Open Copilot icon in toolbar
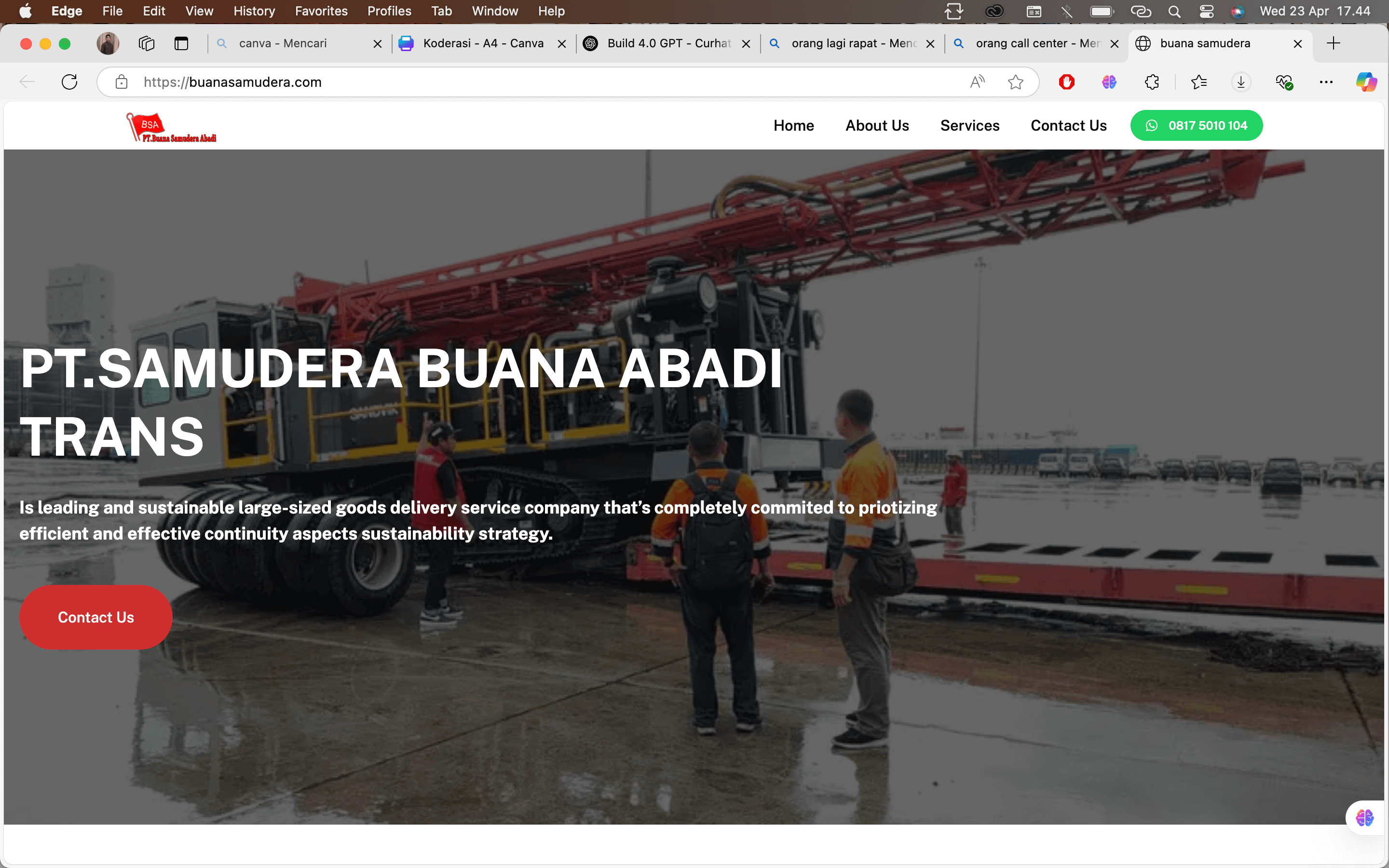The height and width of the screenshot is (868, 1389). pyautogui.click(x=1366, y=82)
